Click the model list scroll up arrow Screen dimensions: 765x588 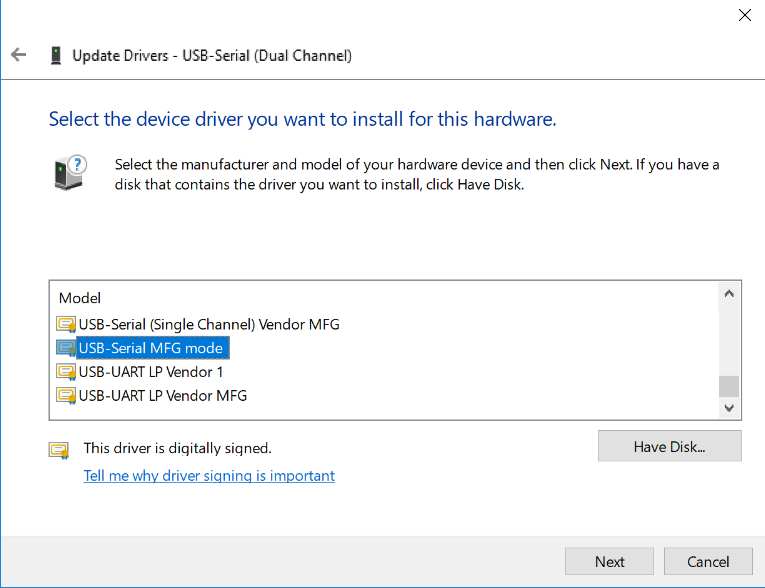(729, 293)
